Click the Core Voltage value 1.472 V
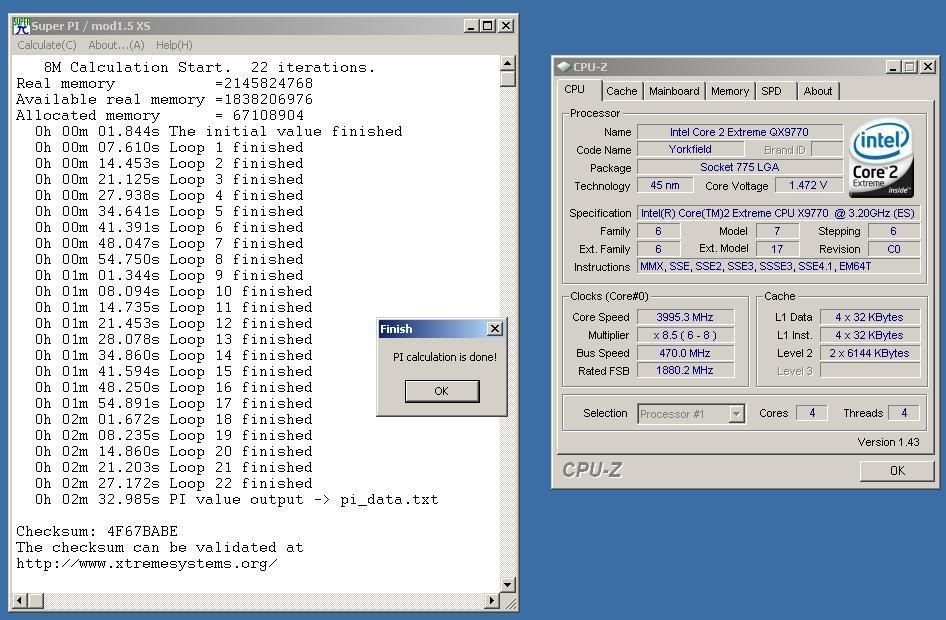This screenshot has height=620, width=946. (x=808, y=185)
